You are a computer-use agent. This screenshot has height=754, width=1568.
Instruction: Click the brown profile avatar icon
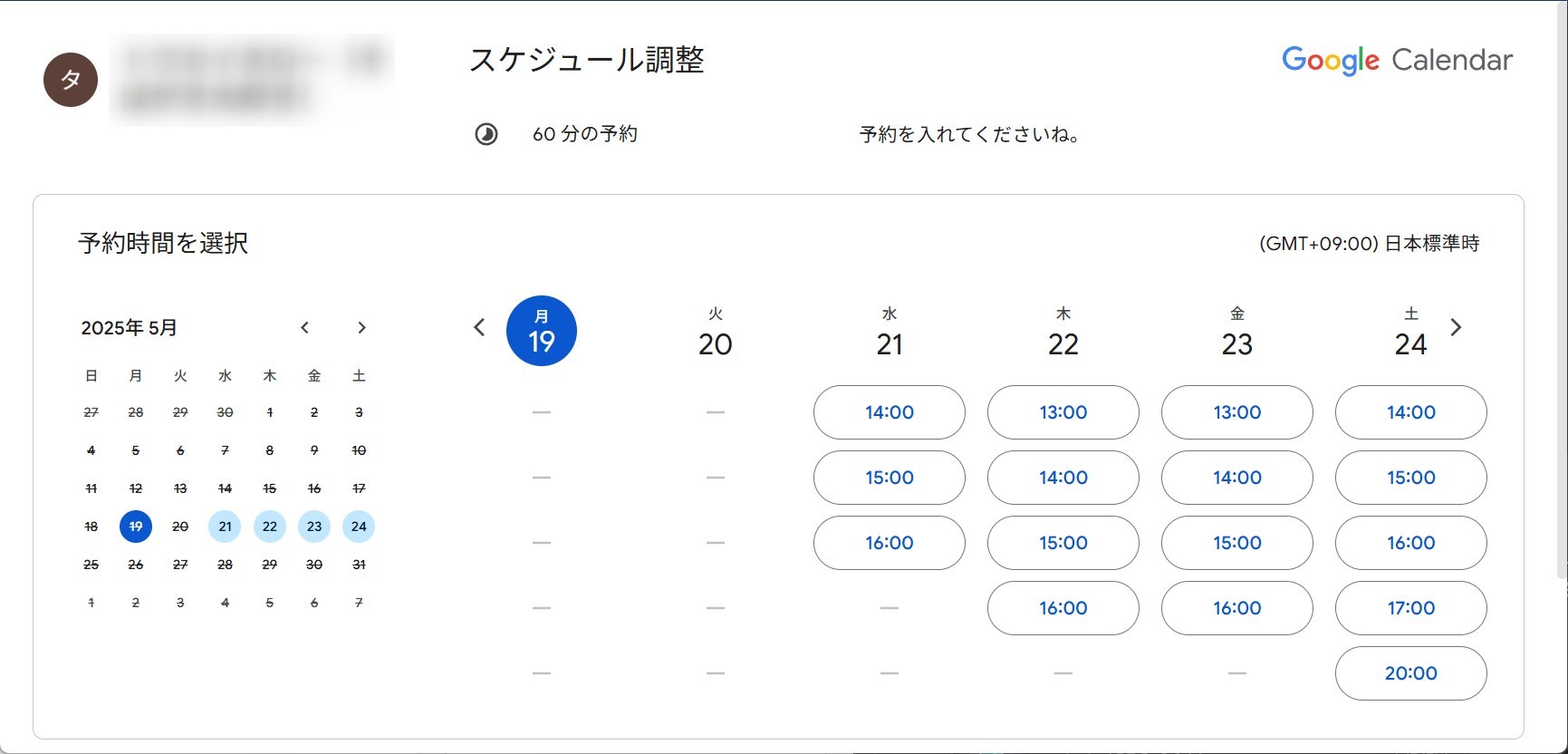(x=71, y=80)
